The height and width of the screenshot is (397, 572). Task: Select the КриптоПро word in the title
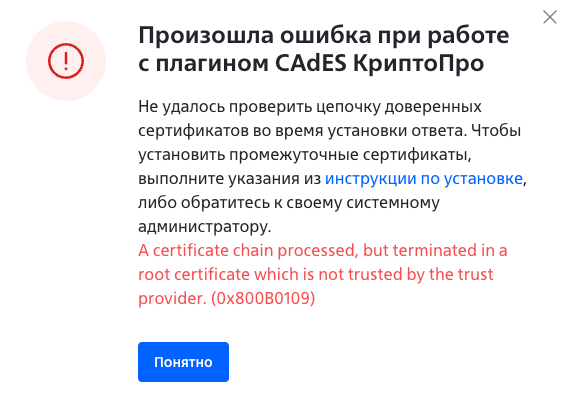pyautogui.click(x=418, y=63)
